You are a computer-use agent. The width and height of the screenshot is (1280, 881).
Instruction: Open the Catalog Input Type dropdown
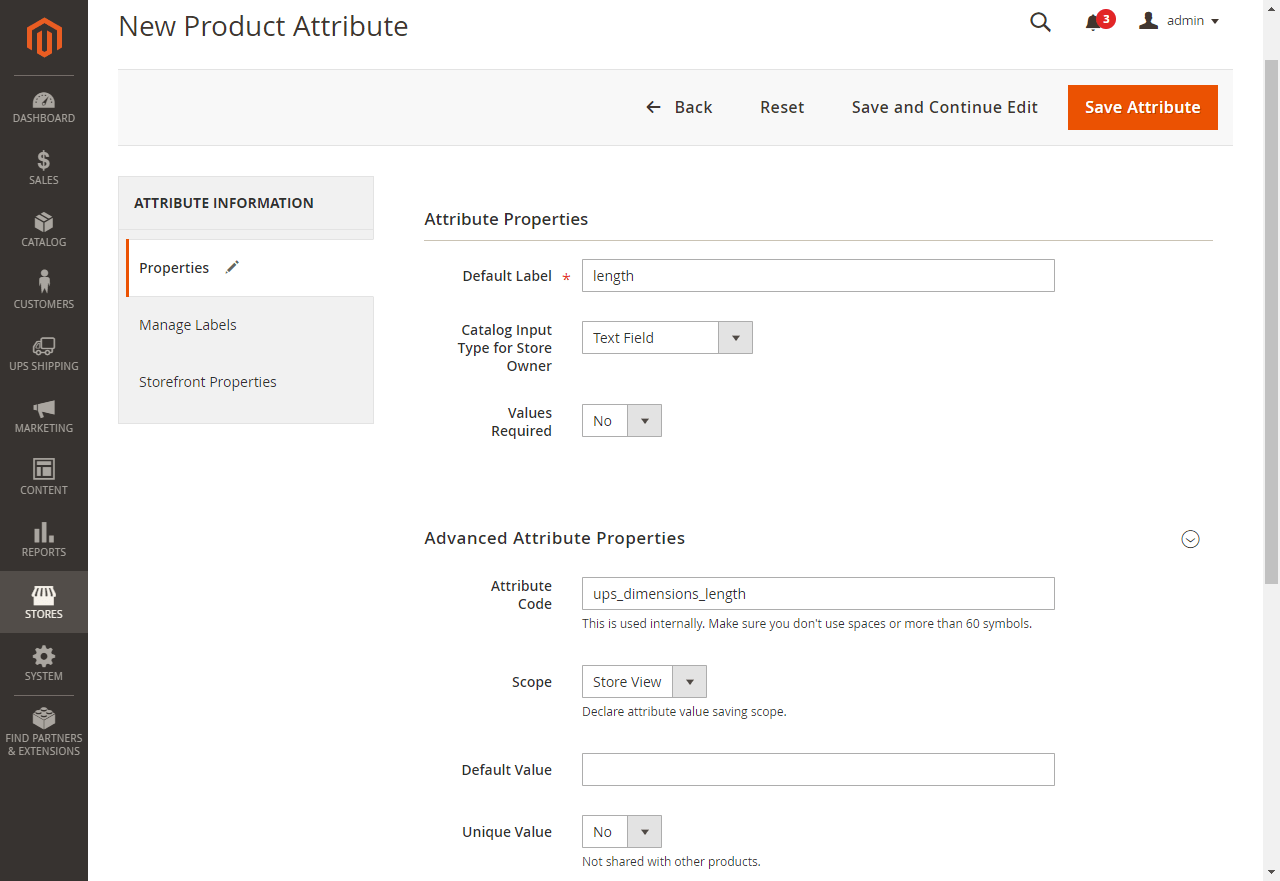[735, 337]
